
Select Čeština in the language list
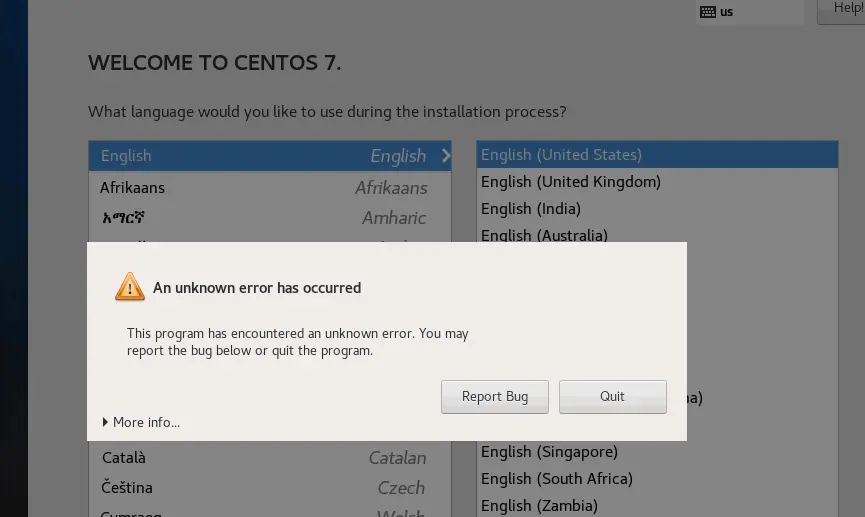pyautogui.click(x=270, y=487)
